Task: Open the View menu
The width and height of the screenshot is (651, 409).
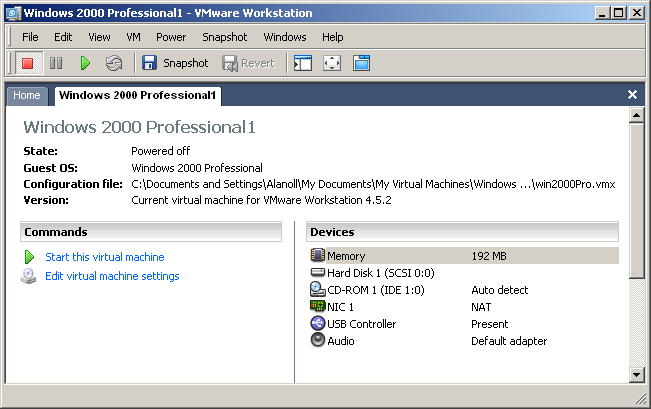Action: pyautogui.click(x=99, y=37)
